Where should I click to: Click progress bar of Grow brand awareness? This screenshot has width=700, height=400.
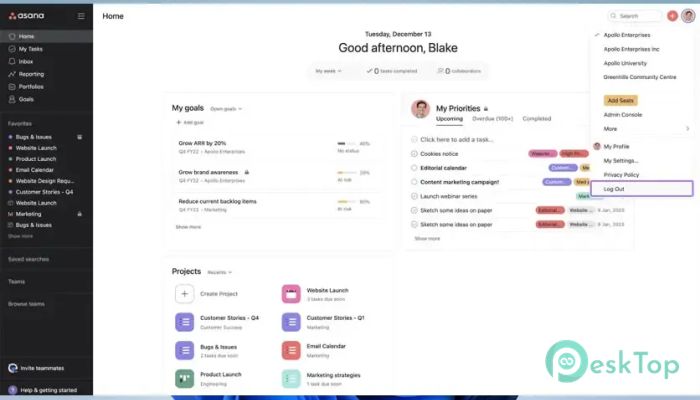click(x=347, y=172)
